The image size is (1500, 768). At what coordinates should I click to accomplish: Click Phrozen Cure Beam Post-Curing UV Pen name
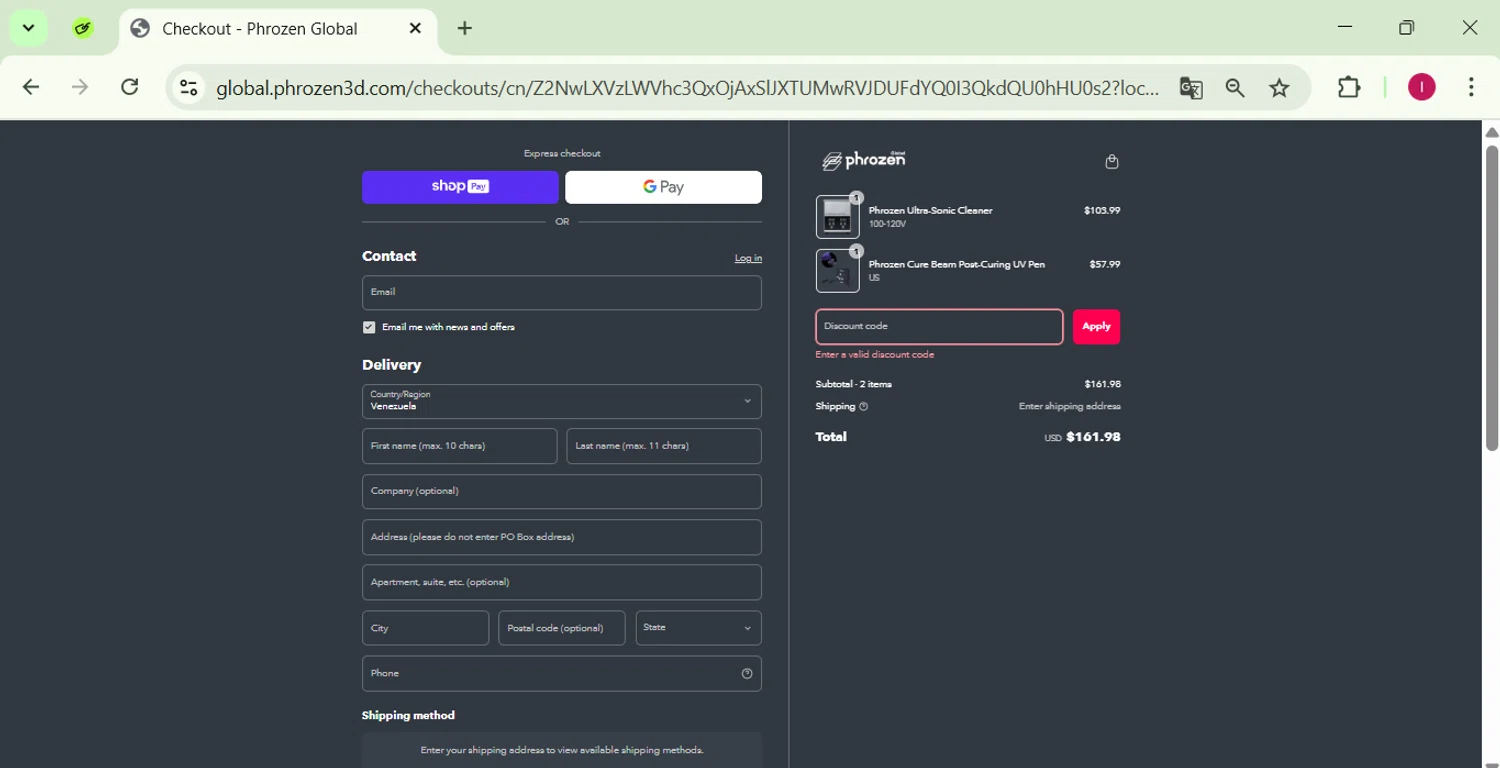click(x=956, y=265)
